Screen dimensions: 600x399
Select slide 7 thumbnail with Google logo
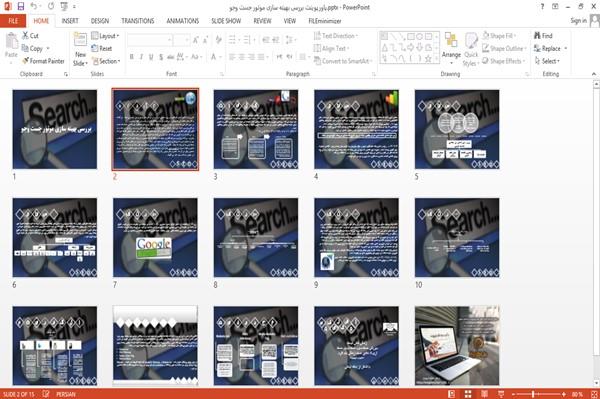point(155,238)
